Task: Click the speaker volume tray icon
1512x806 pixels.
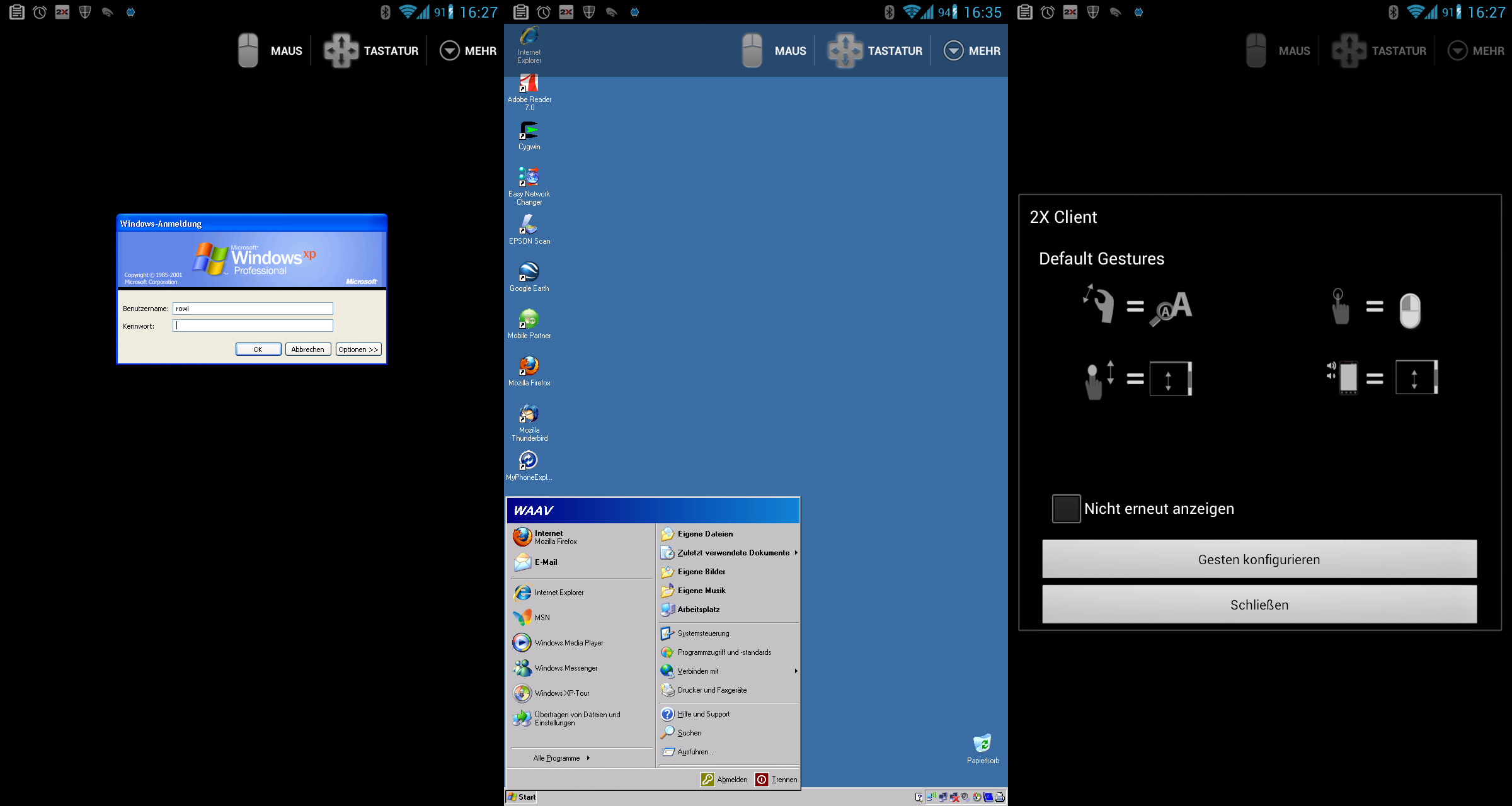Action: 965,797
